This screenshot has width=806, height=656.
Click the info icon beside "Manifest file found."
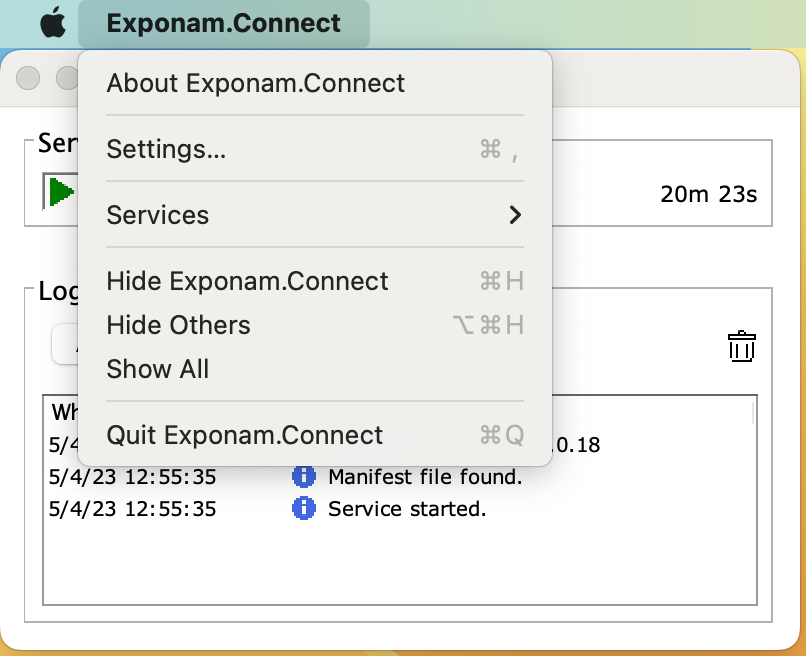[303, 477]
